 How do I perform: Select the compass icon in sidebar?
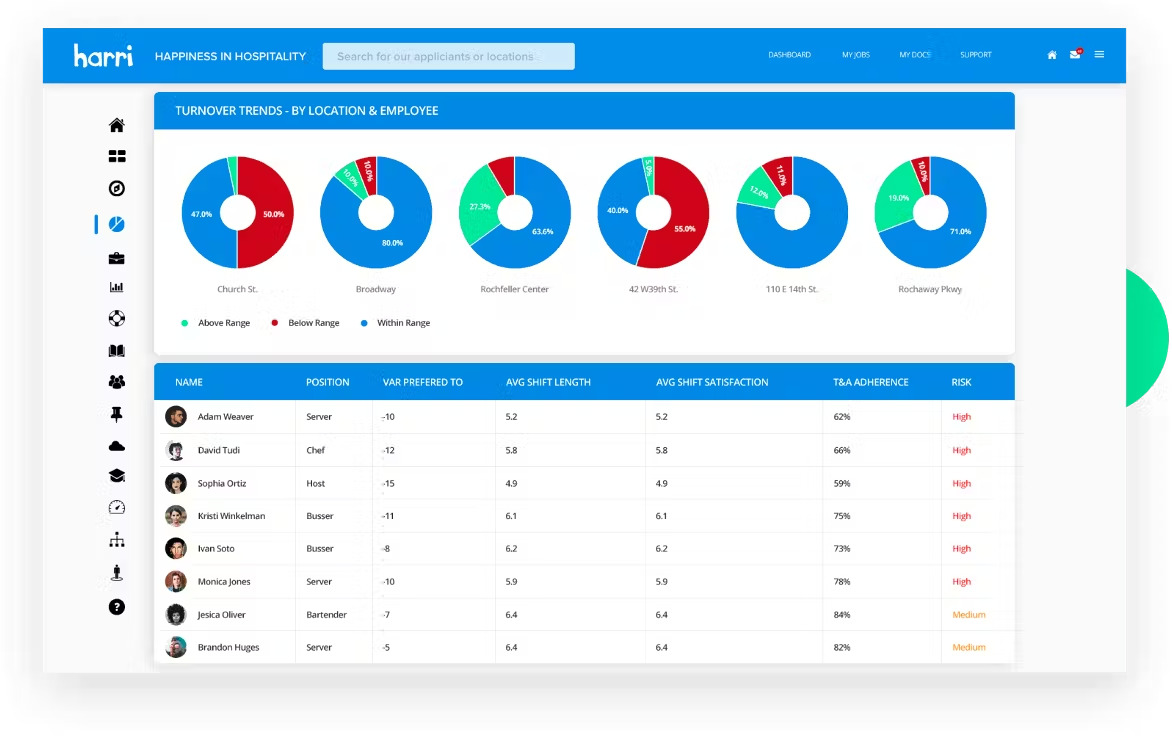[117, 188]
